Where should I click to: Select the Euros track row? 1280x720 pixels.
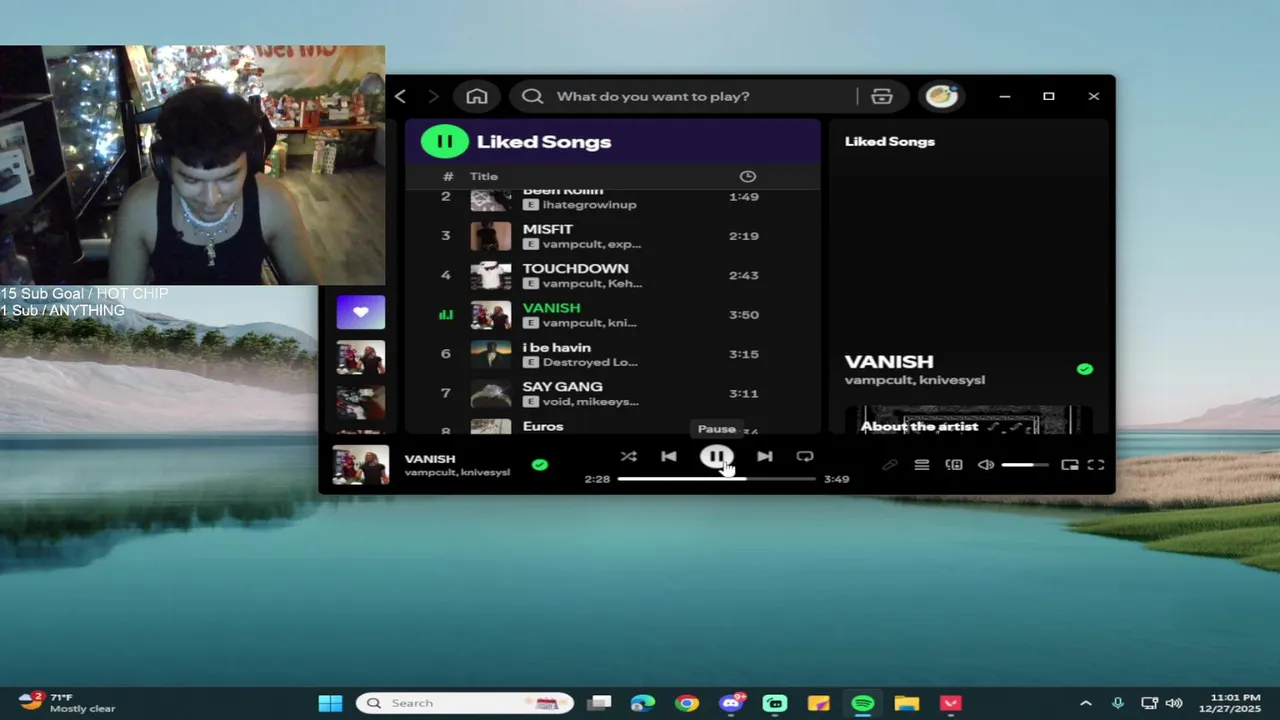click(612, 425)
